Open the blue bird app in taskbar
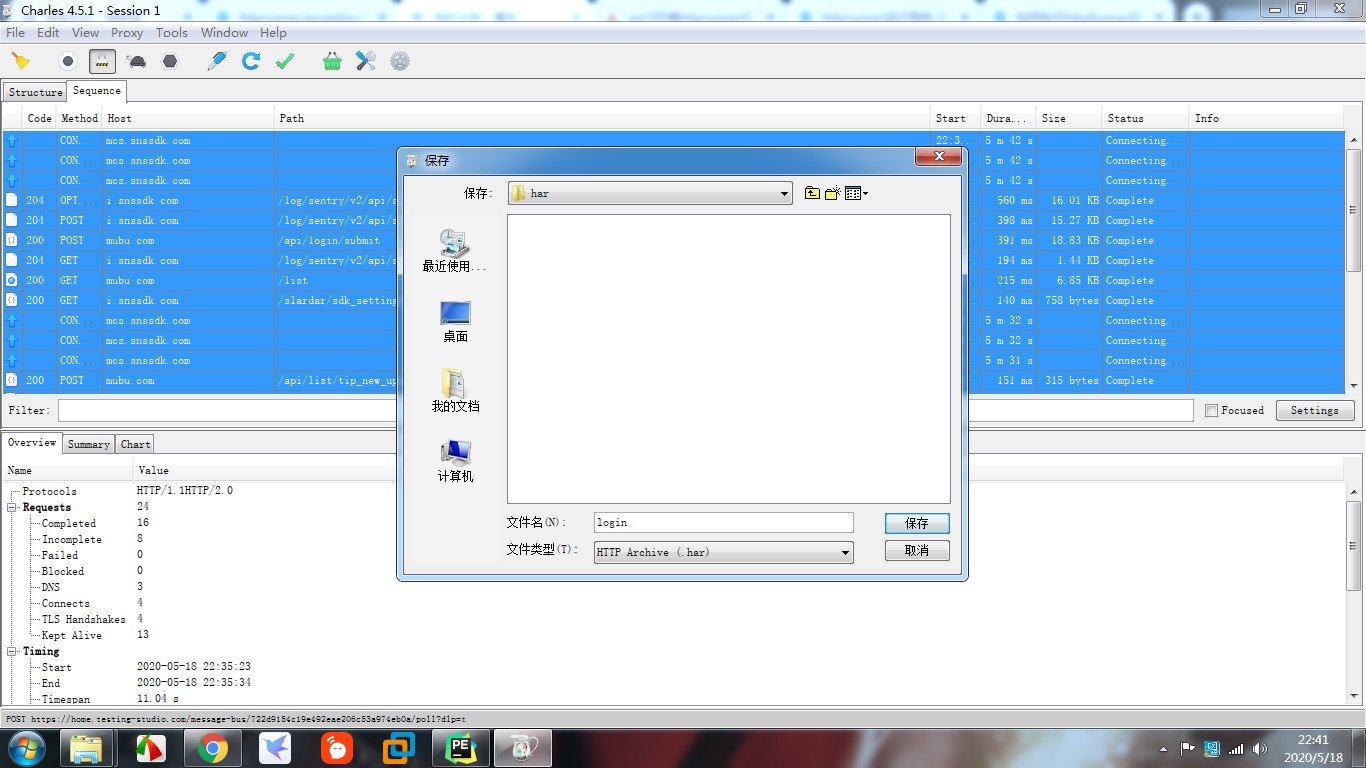Image resolution: width=1366 pixels, height=768 pixels. pyautogui.click(x=275, y=748)
